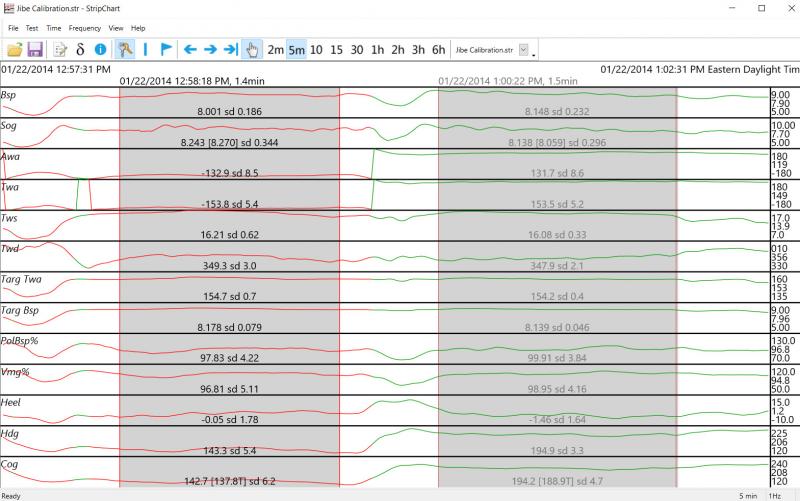The width and height of the screenshot is (800, 501).
Task: Open the Test menu
Action: 32,28
